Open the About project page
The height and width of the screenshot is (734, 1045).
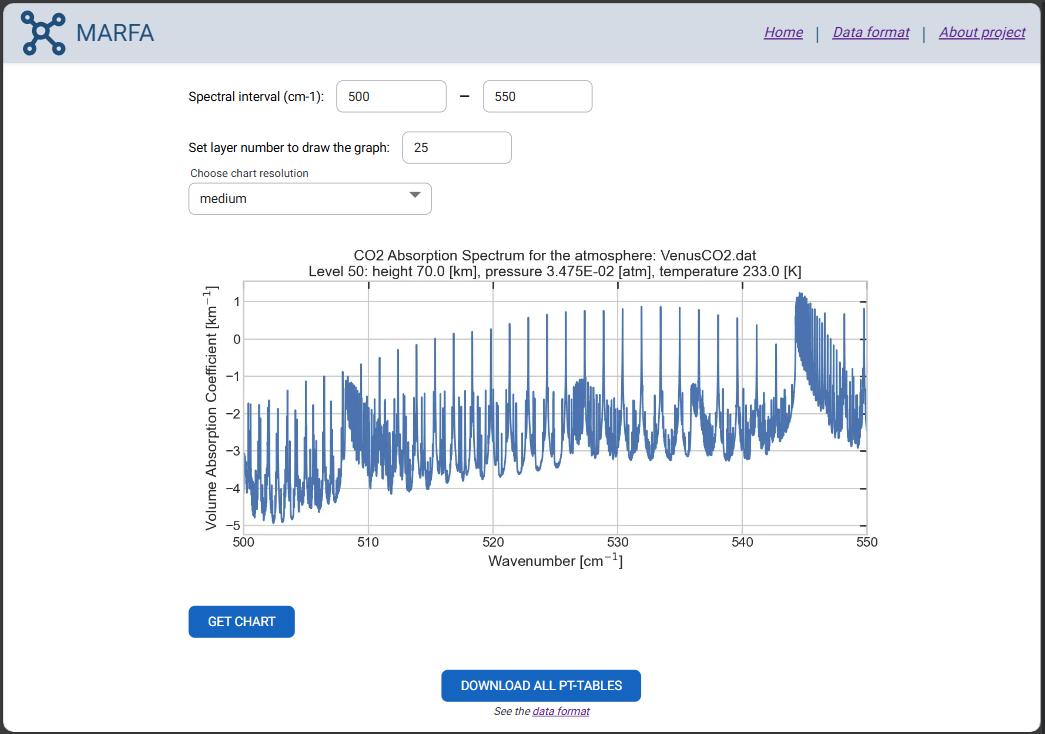coord(981,32)
